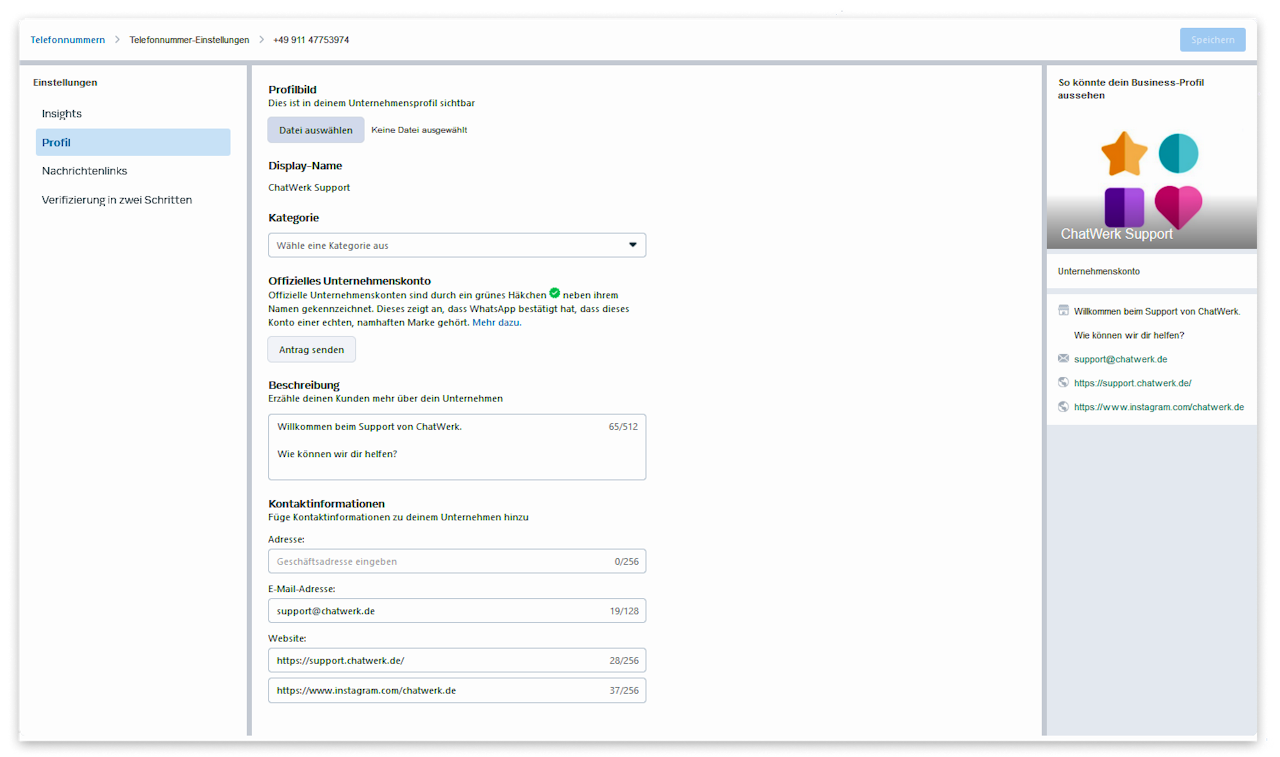Click the purple square logo shape
Image resolution: width=1280 pixels, height=757 pixels.
pos(1124,207)
